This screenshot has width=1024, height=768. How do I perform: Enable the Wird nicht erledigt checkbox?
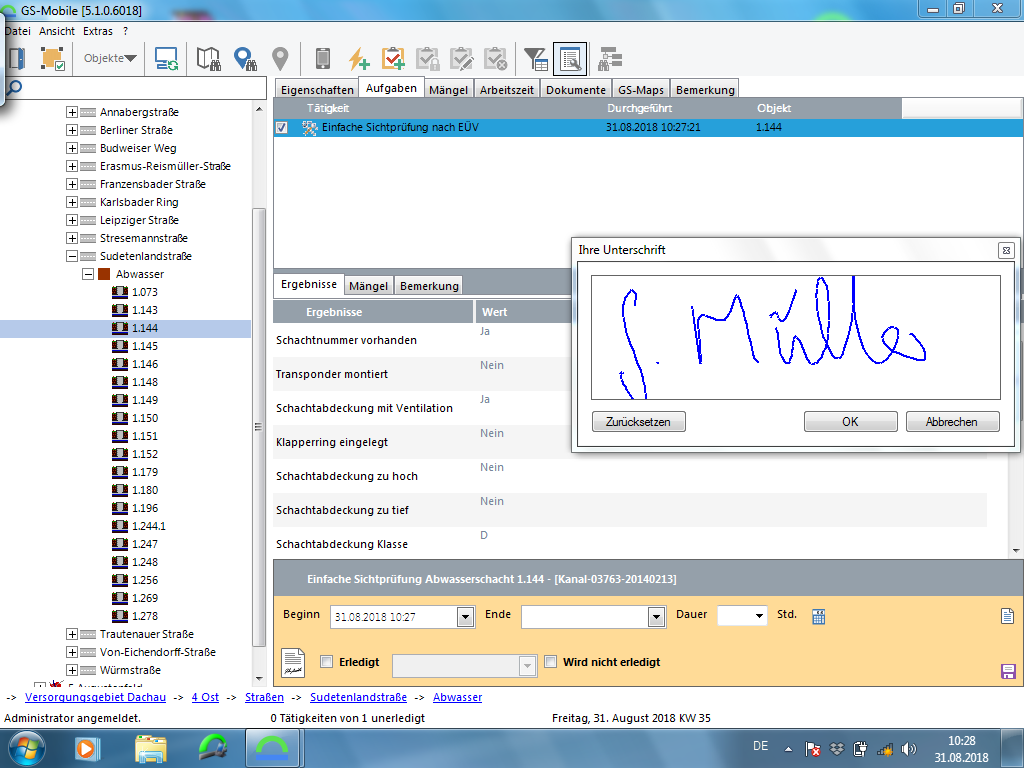tap(550, 662)
